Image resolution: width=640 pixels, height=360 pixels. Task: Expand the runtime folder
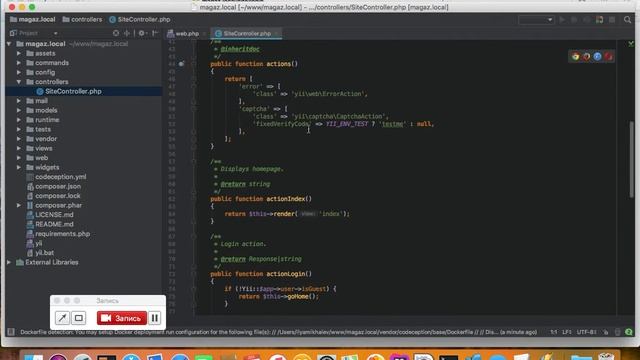click(x=19, y=120)
